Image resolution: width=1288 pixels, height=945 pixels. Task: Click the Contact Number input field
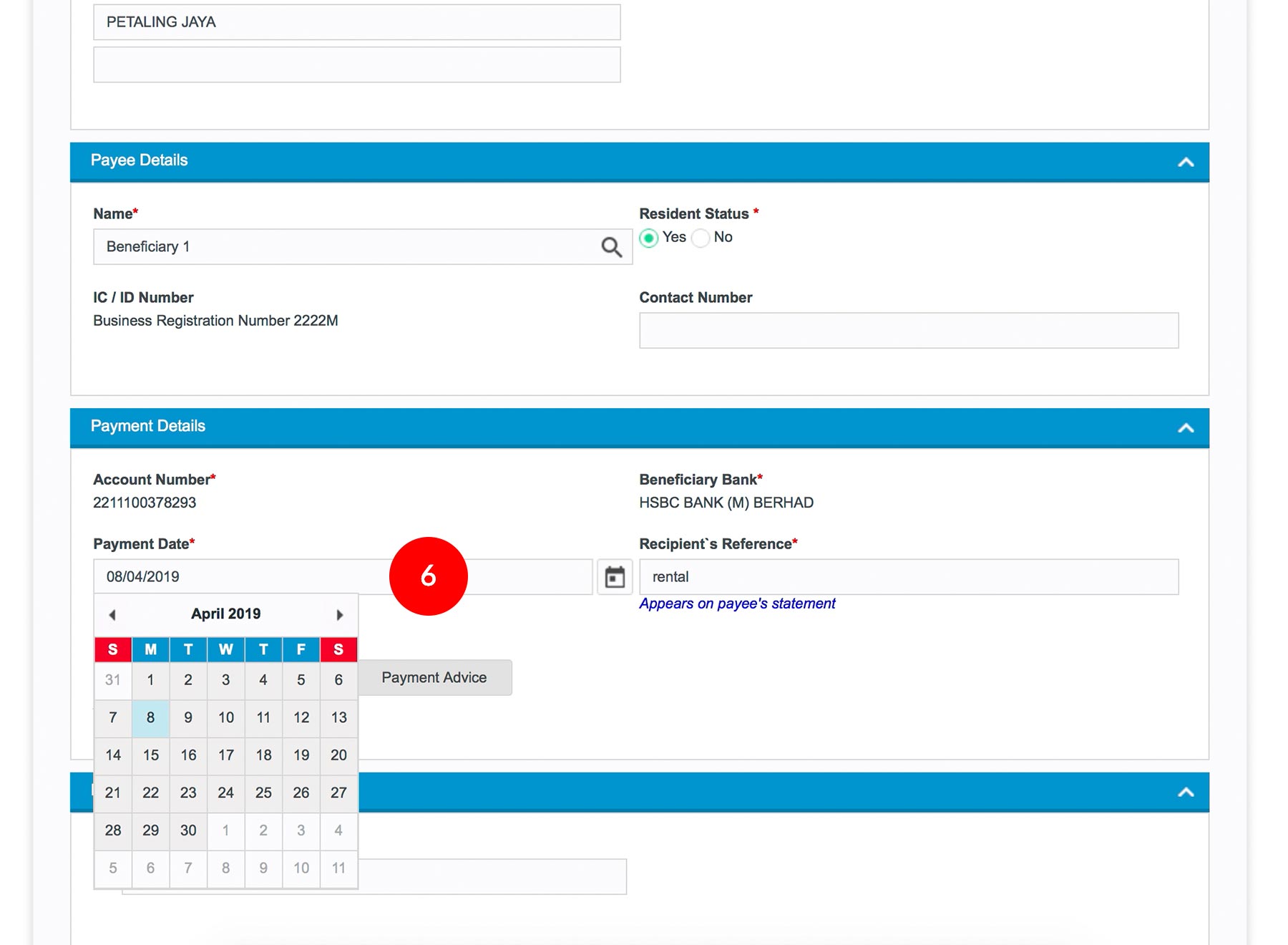coord(908,331)
